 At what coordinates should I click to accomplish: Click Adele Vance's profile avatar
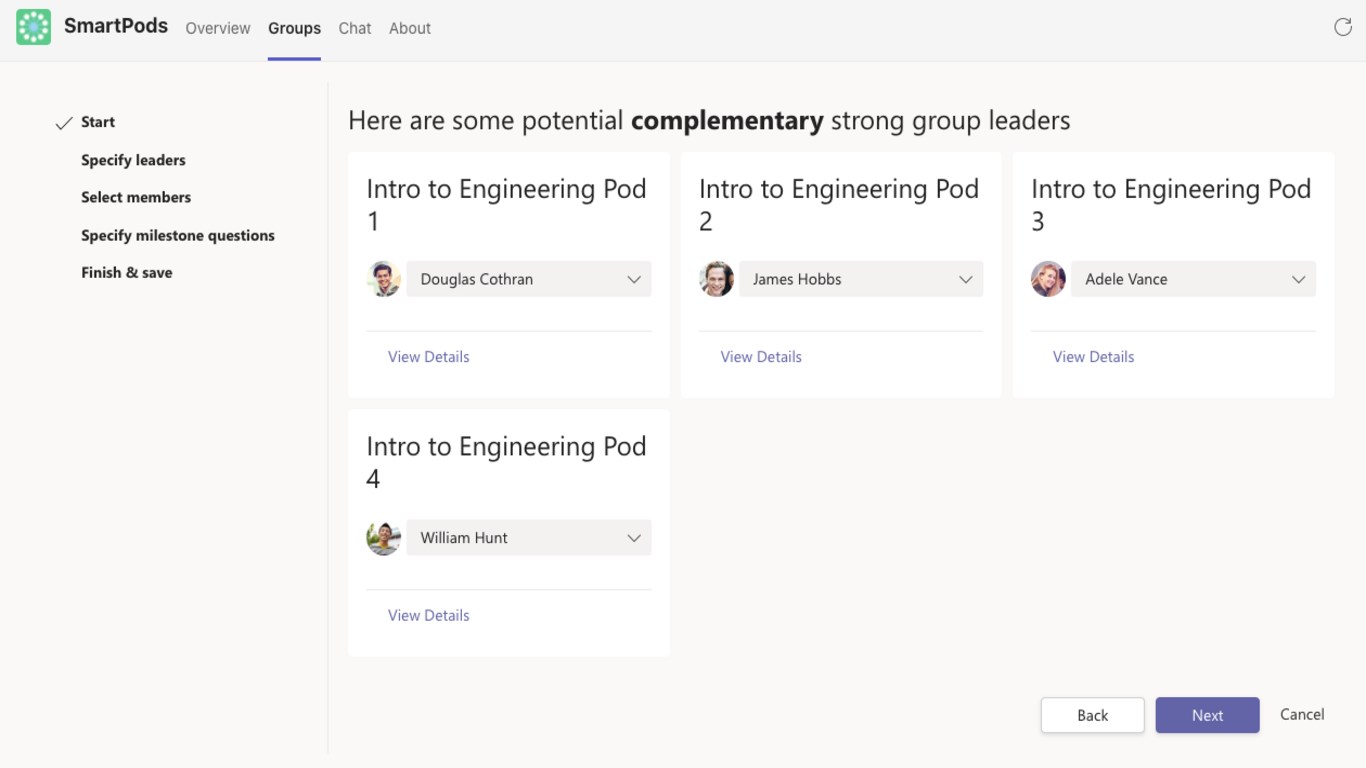coord(1048,279)
